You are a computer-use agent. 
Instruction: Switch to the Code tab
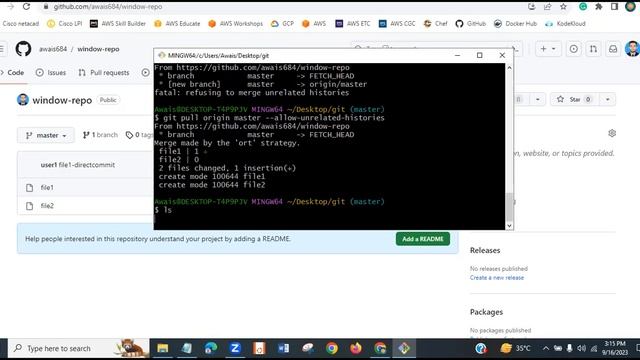(x=12, y=73)
